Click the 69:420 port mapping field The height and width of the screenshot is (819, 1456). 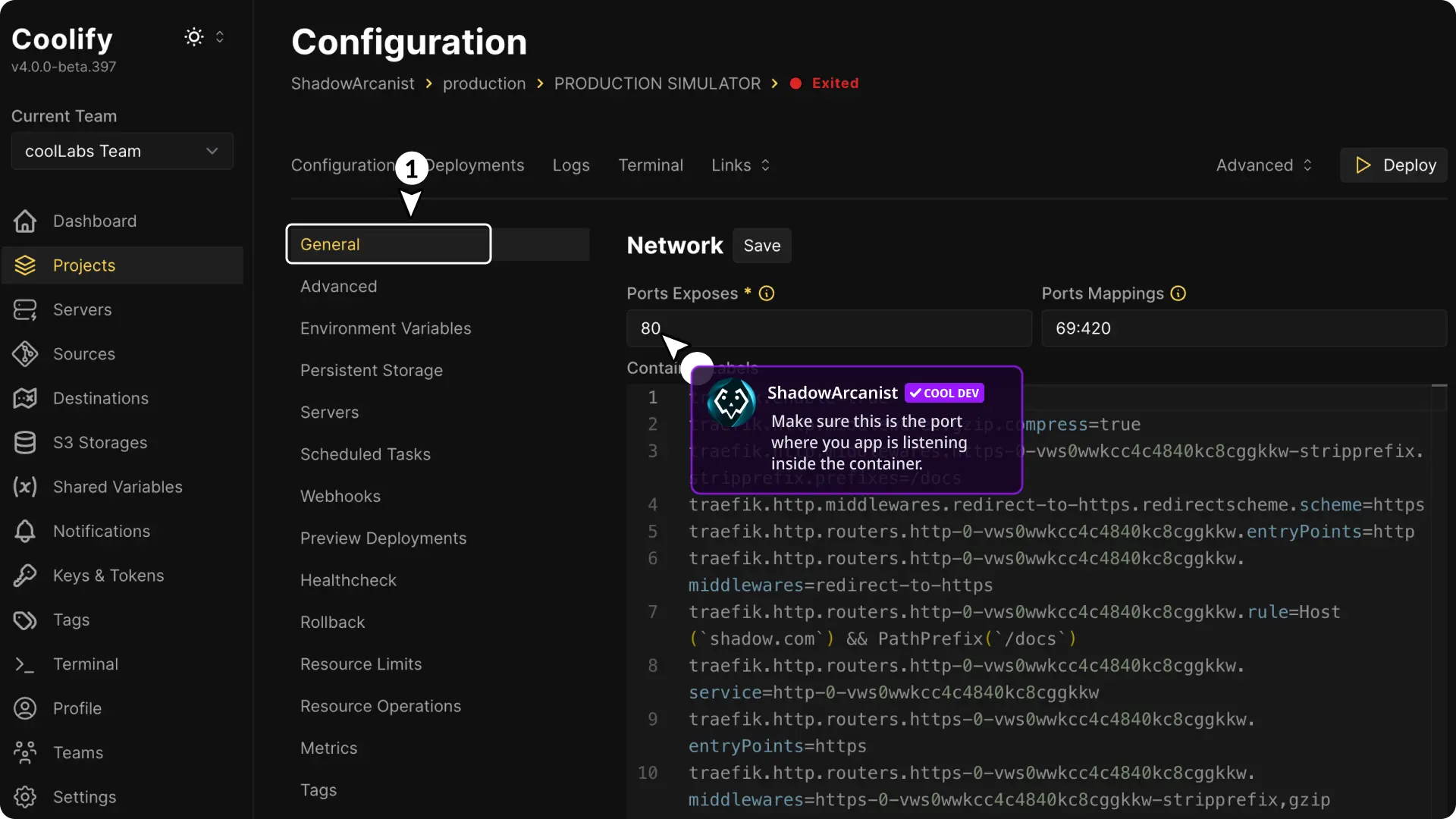pyautogui.click(x=1242, y=328)
